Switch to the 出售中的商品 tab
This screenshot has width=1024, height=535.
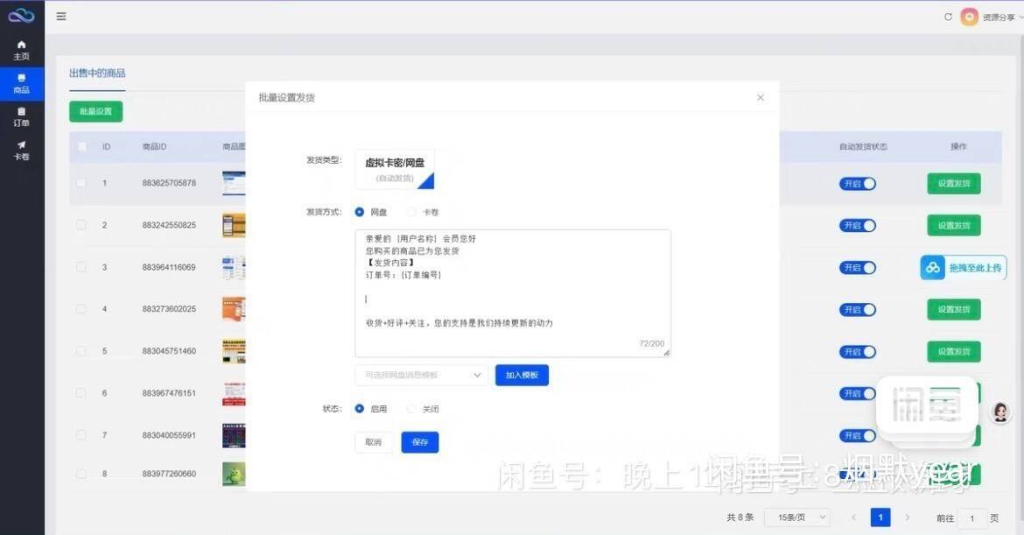pos(97,74)
